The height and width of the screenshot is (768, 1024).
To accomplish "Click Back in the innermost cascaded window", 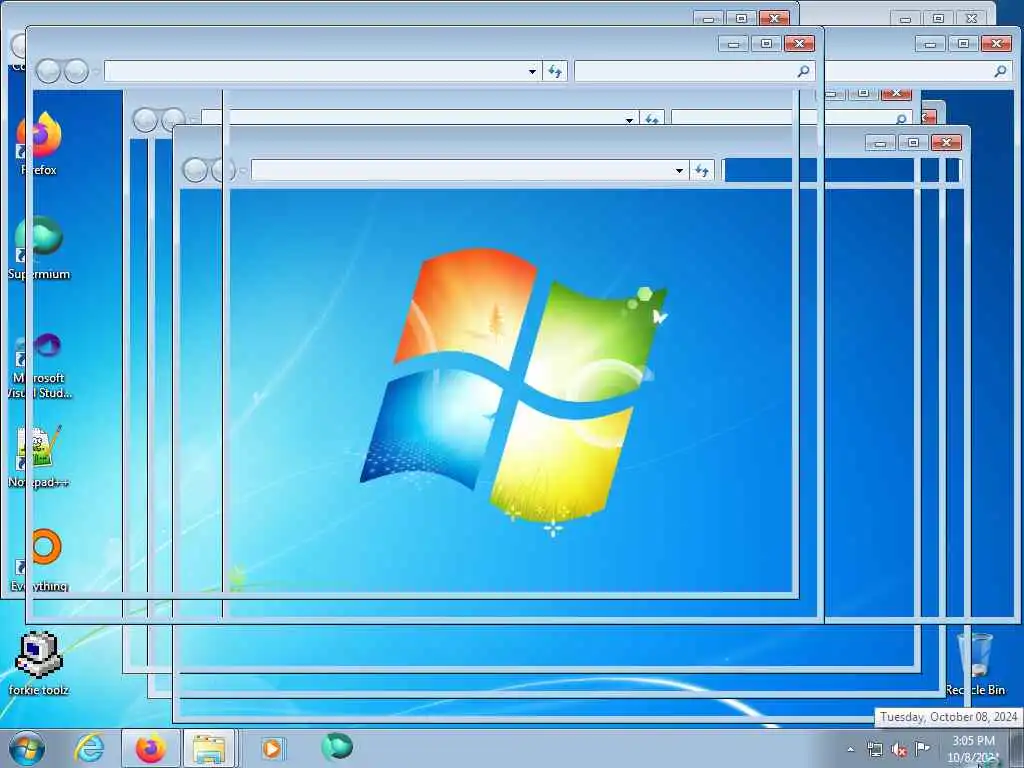I will pyautogui.click(x=195, y=170).
